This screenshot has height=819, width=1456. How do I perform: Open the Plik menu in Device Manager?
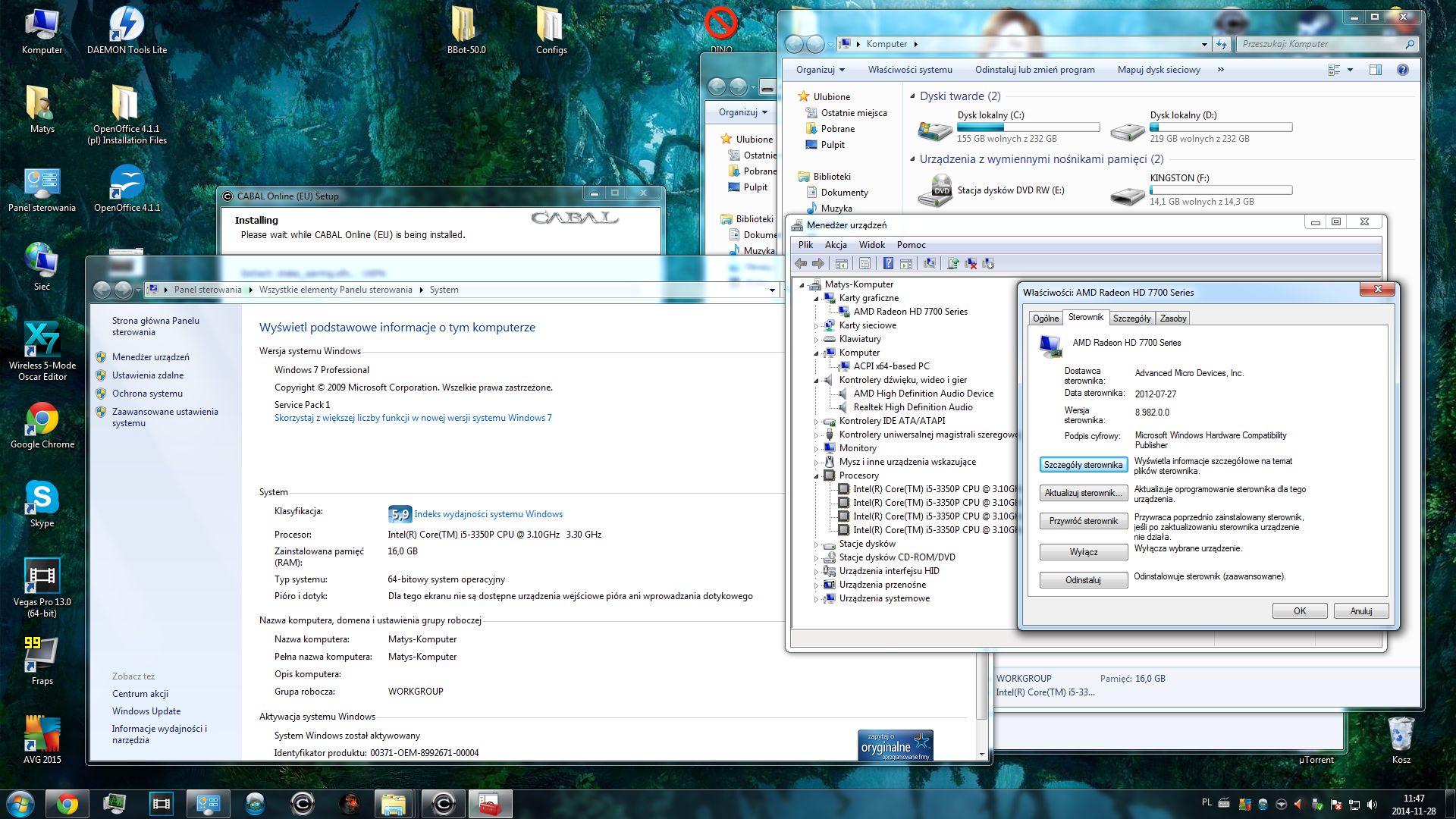tap(805, 245)
